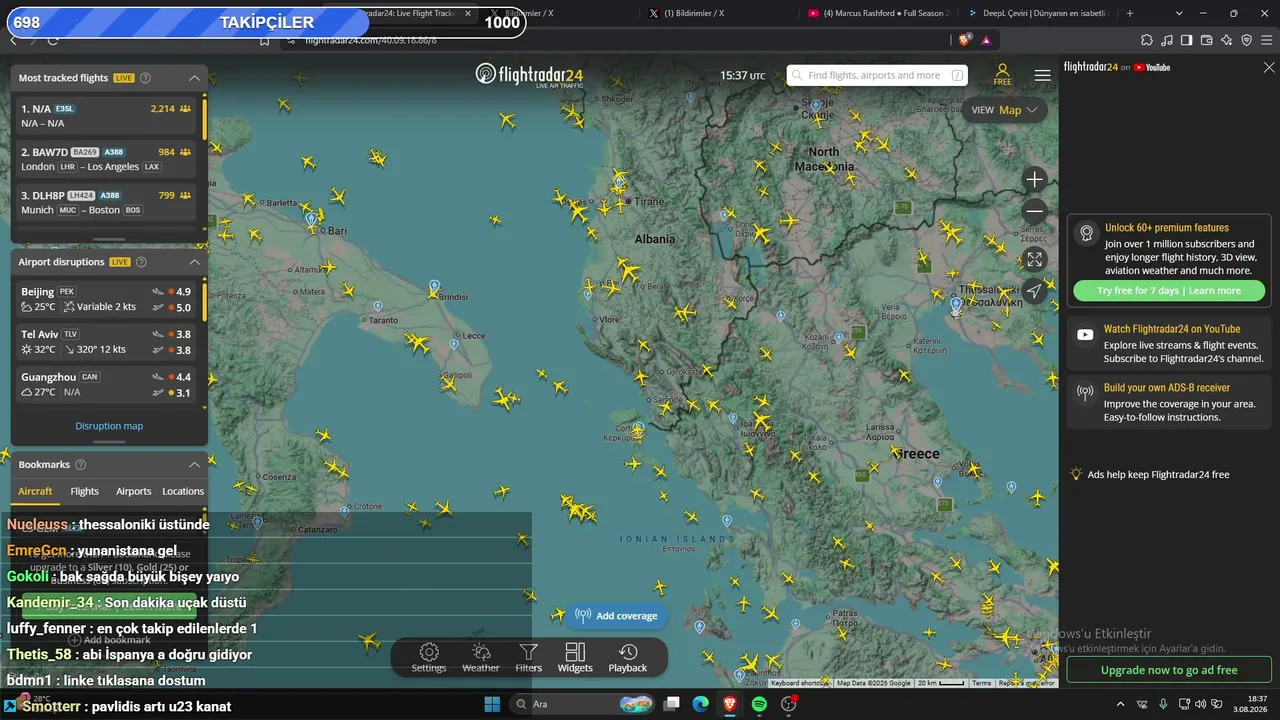This screenshot has width=1280, height=720.
Task: Collapse the Most tracked flights panel
Action: click(x=195, y=78)
